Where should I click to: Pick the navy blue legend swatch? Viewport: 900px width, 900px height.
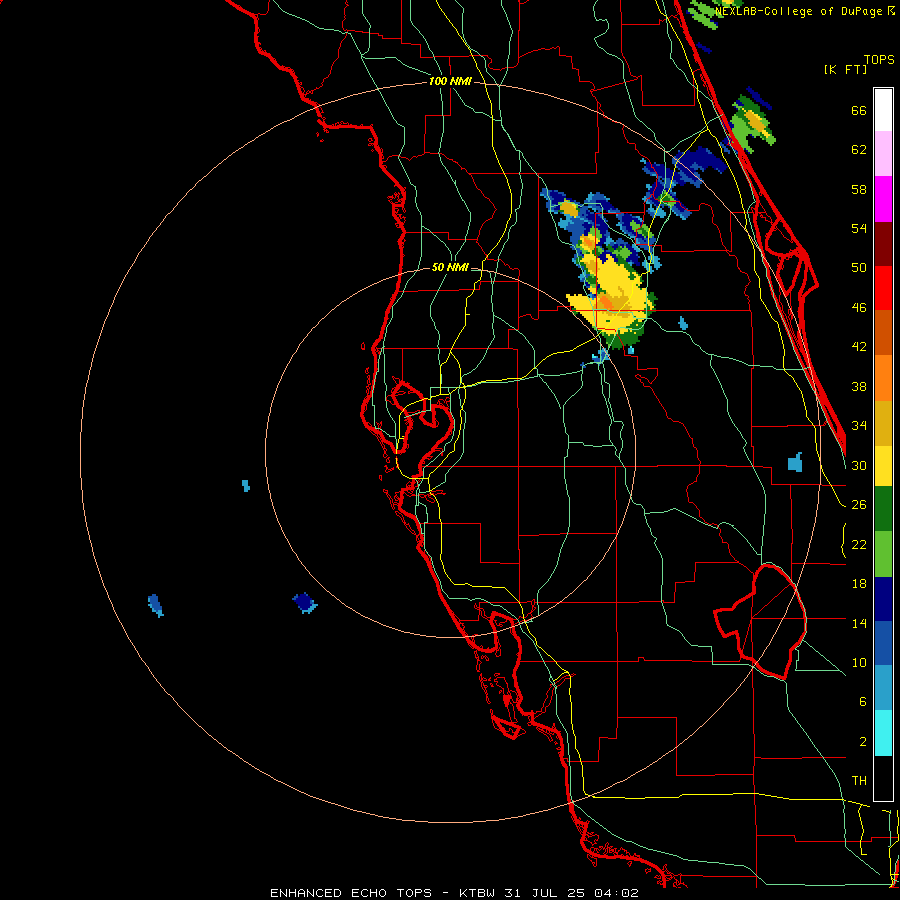coord(883,599)
